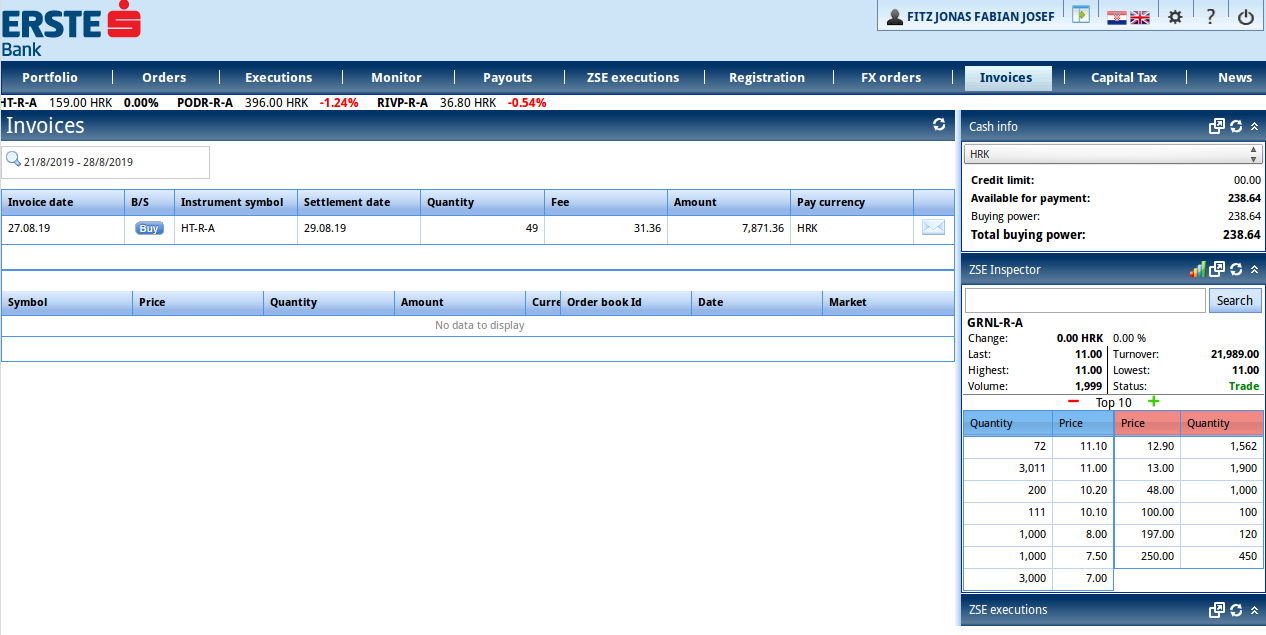
Task: Collapse the Cash info panel
Action: coord(1254,127)
